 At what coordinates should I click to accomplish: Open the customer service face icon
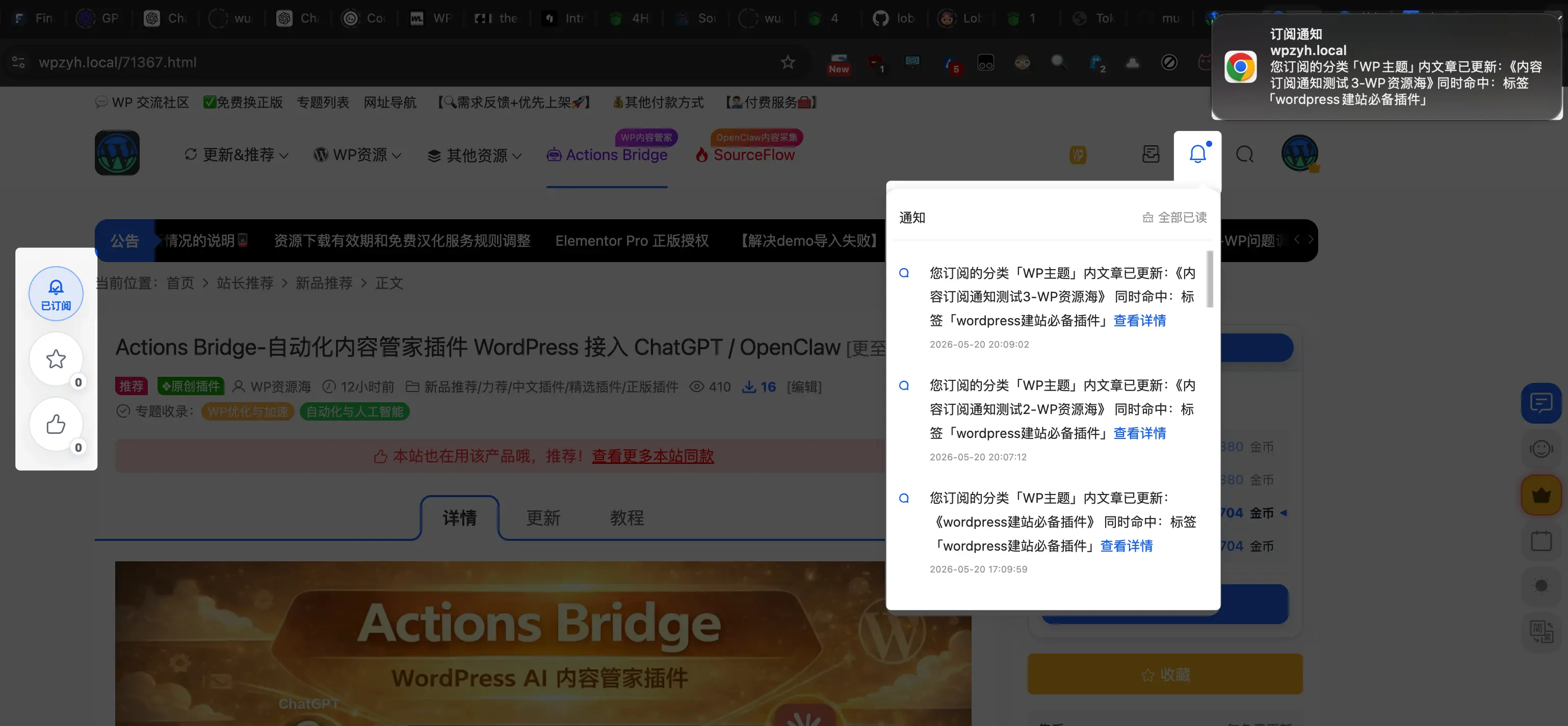[1541, 449]
